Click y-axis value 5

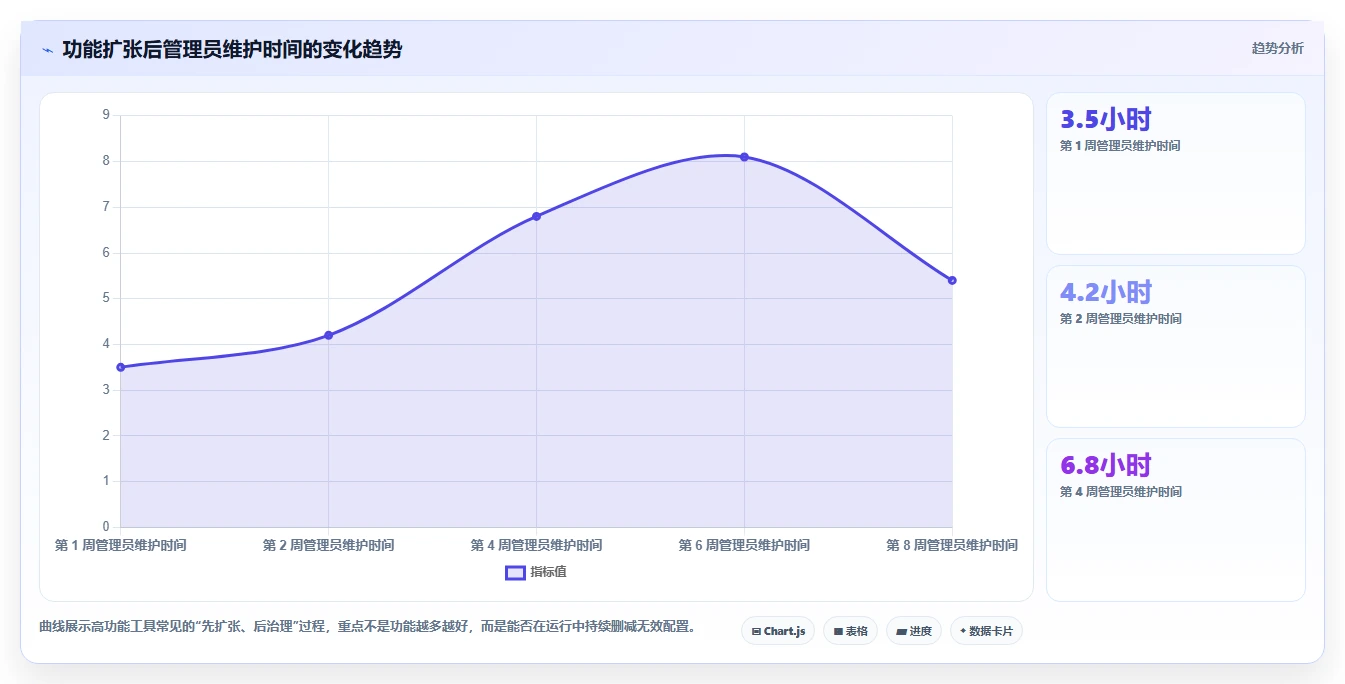106,298
